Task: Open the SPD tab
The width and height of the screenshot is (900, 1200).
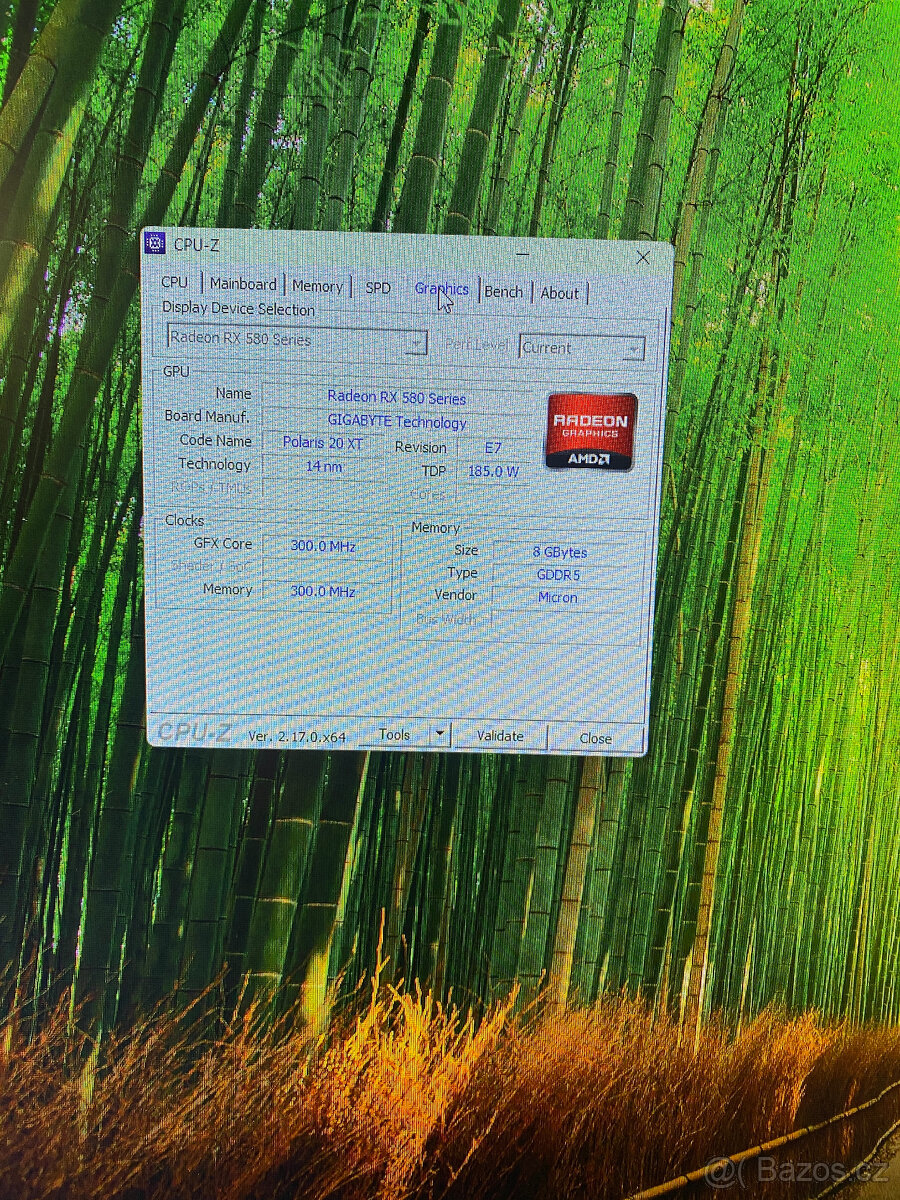Action: [x=377, y=287]
